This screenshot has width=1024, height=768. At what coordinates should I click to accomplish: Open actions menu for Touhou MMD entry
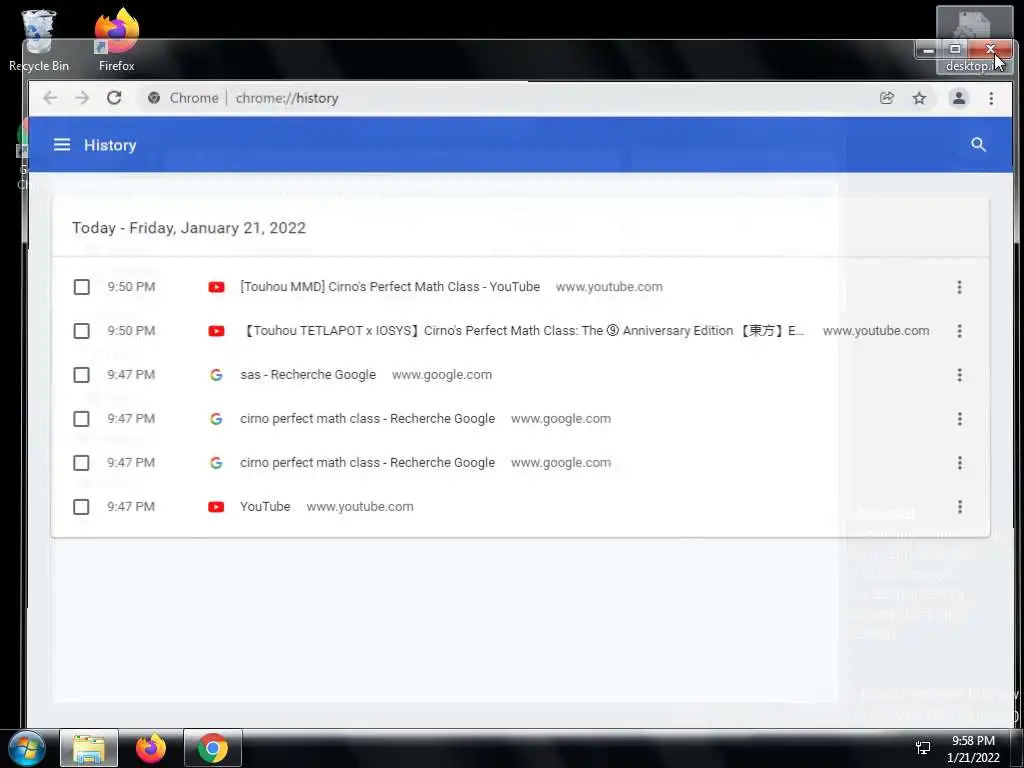(959, 287)
